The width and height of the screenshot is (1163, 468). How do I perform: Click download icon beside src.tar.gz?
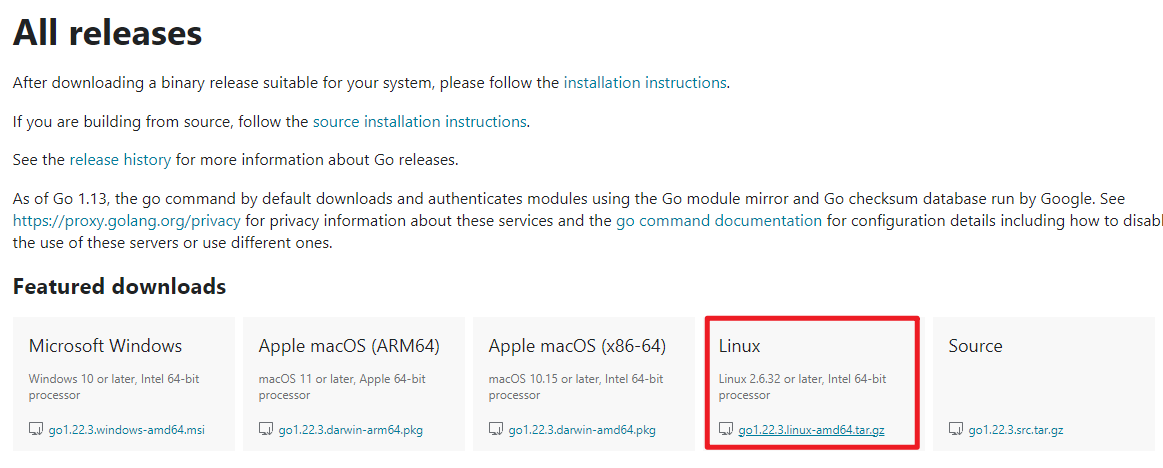click(x=955, y=429)
